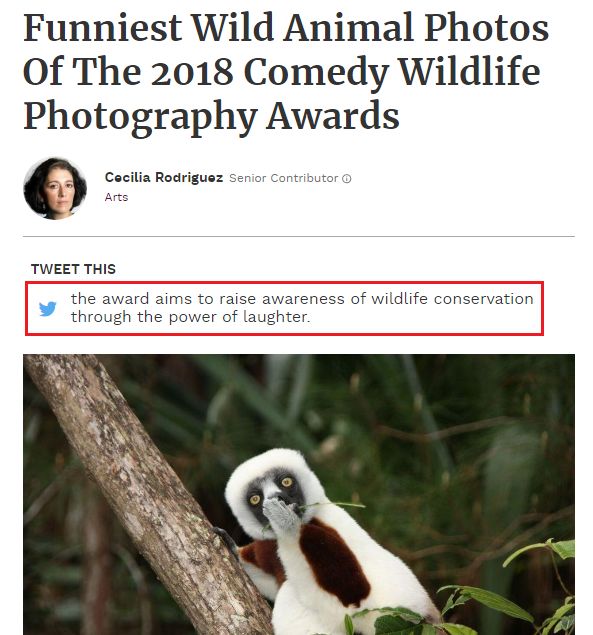The height and width of the screenshot is (635, 593).
Task: Open the Cecilia Rodriguez author link
Action: [x=164, y=177]
